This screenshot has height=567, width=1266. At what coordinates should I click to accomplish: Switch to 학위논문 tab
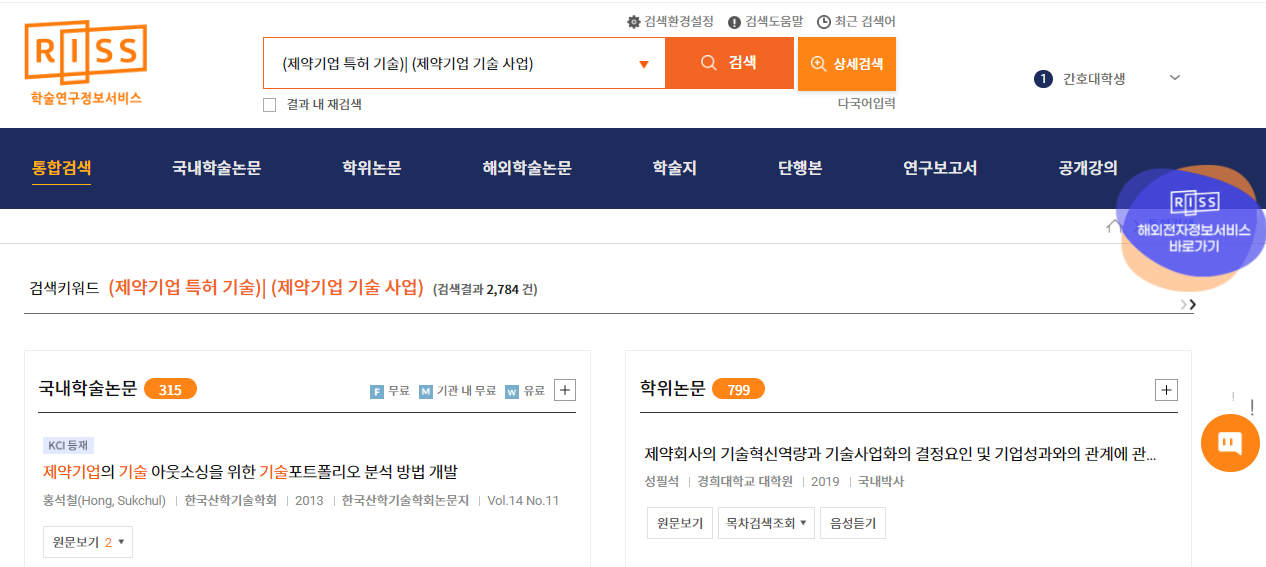[372, 168]
